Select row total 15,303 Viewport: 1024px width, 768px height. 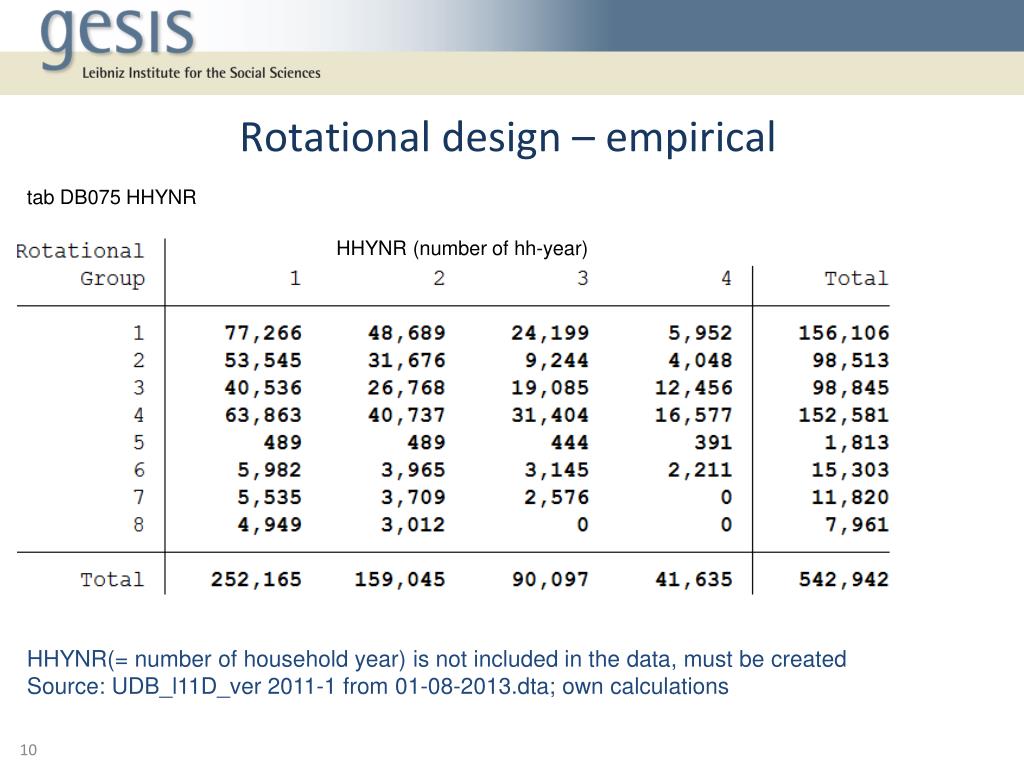coord(850,470)
